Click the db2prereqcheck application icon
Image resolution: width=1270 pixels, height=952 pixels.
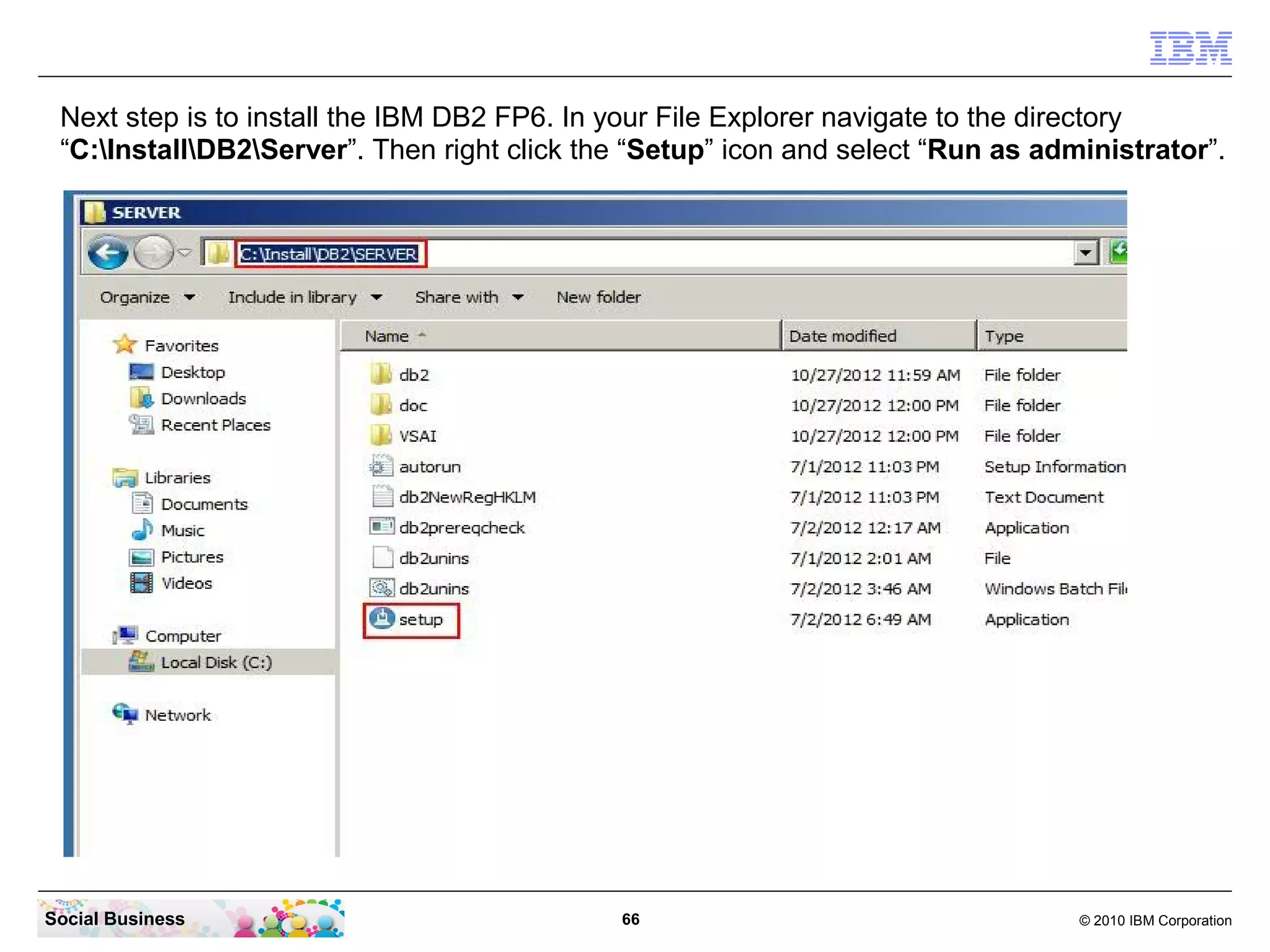coord(381,527)
